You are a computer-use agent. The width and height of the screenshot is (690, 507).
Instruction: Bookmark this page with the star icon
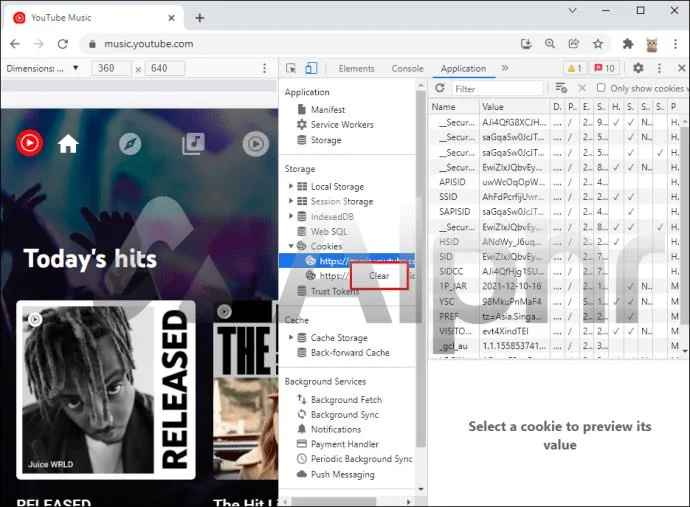tap(598, 44)
